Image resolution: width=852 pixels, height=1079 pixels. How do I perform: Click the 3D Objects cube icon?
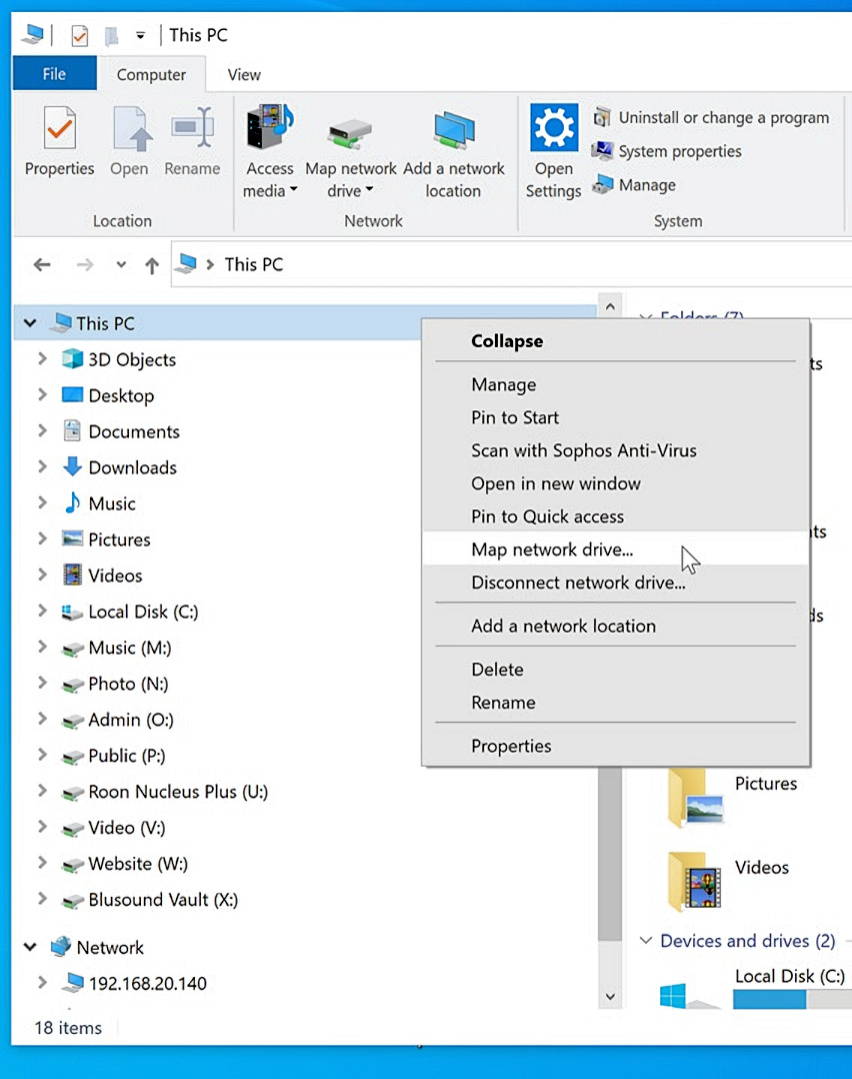click(x=72, y=359)
